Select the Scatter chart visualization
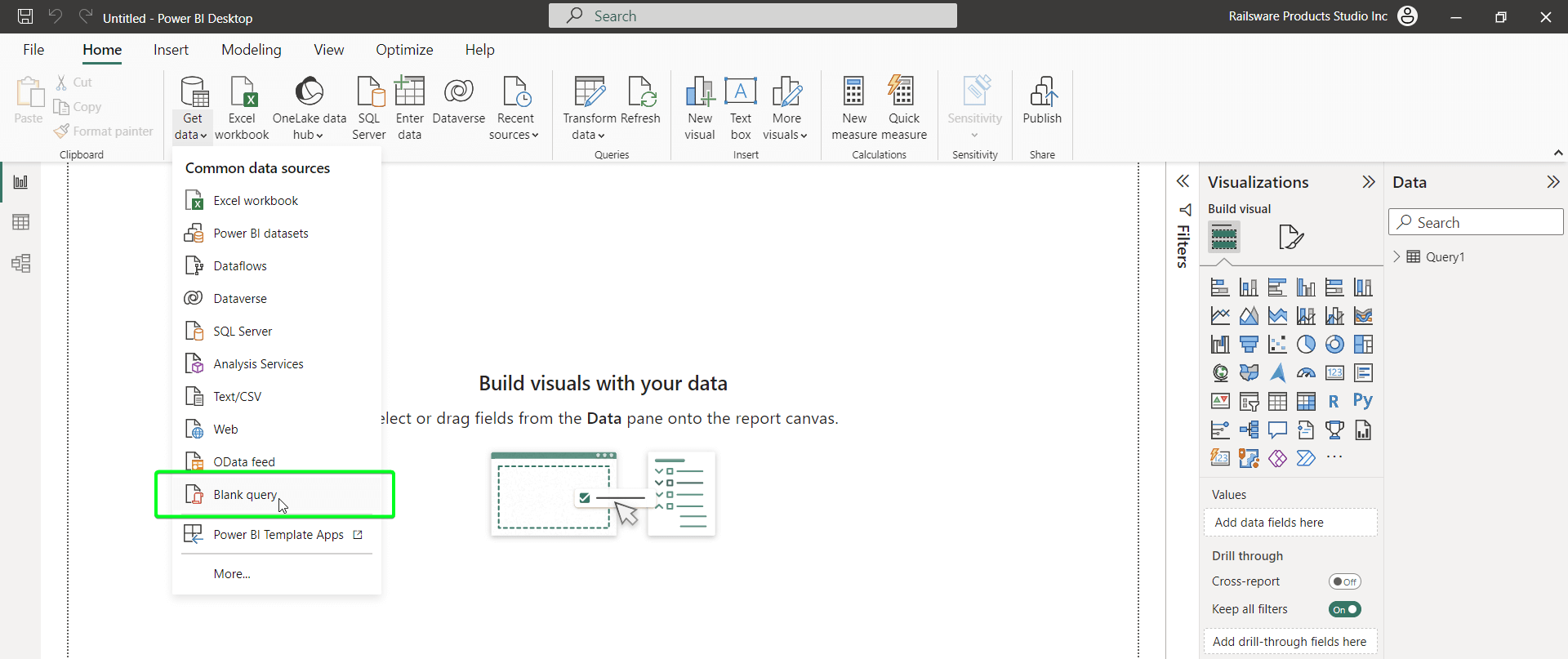 tap(1277, 345)
